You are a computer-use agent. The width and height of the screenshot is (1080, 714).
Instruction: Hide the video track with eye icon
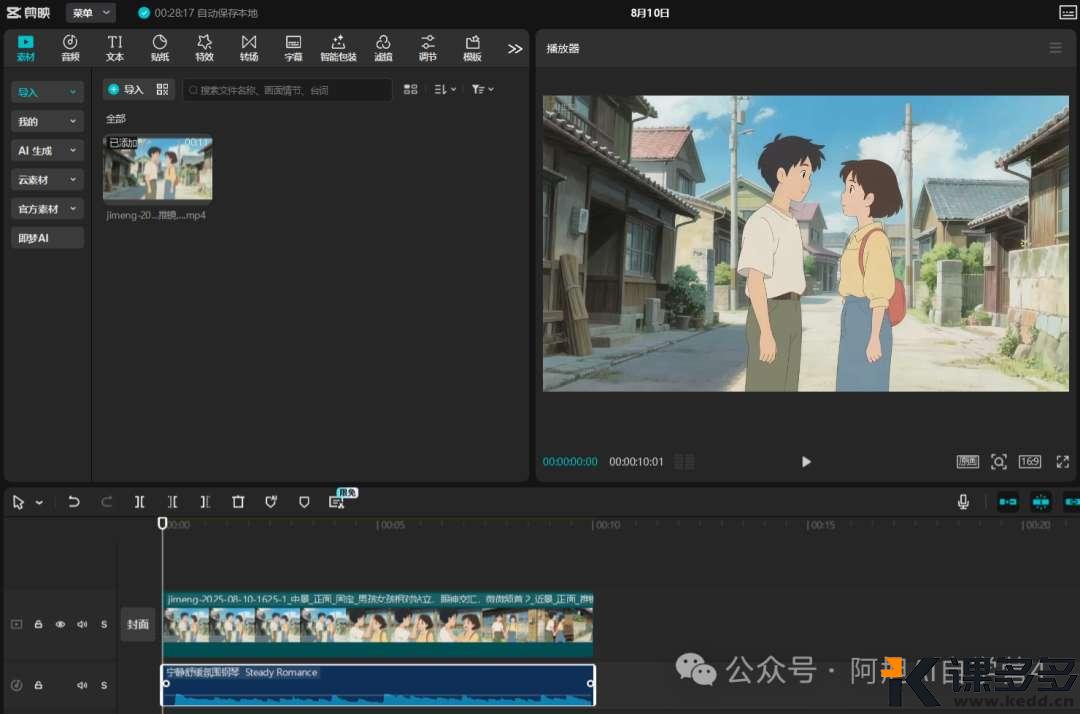coord(60,624)
